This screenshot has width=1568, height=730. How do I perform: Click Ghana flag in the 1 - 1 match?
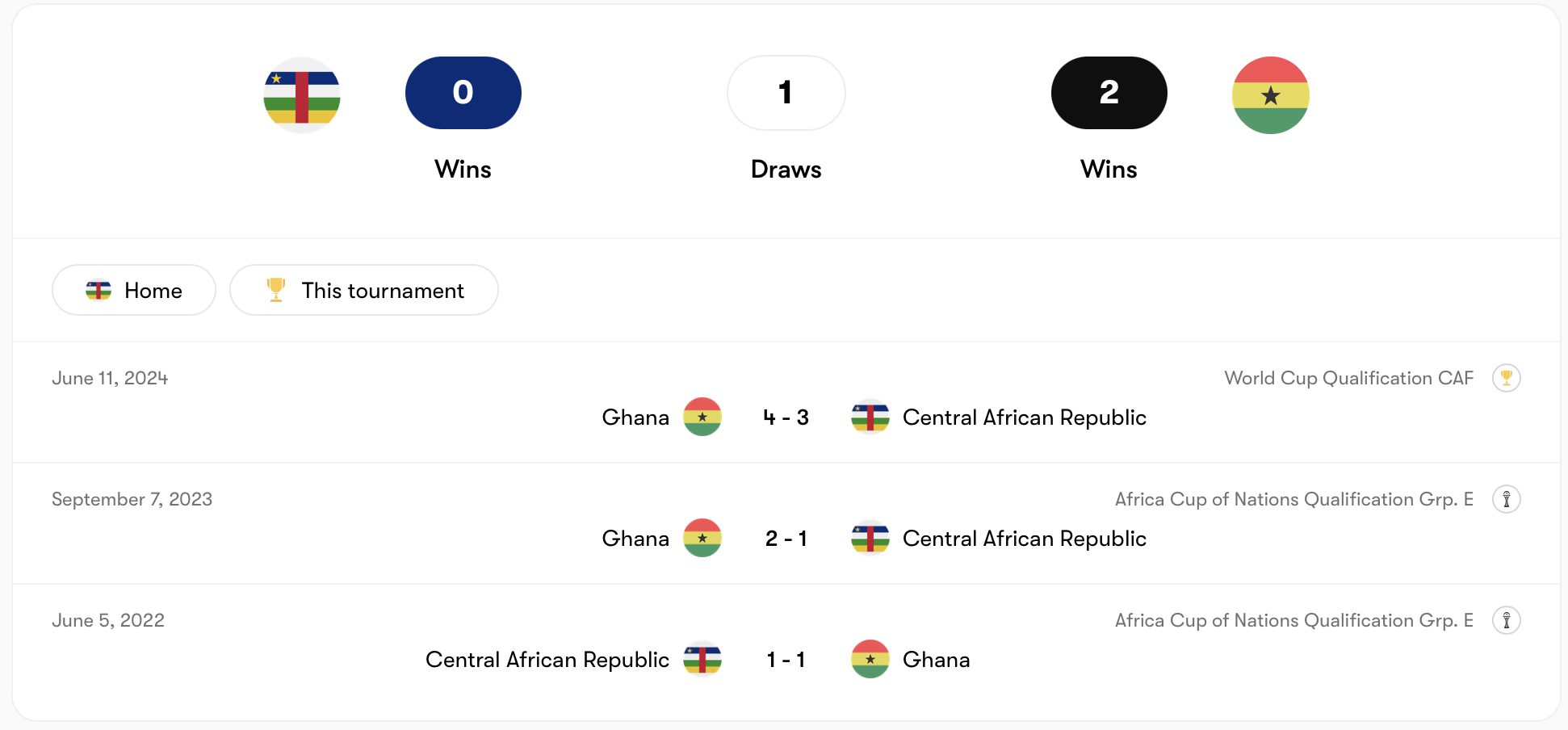(x=870, y=659)
